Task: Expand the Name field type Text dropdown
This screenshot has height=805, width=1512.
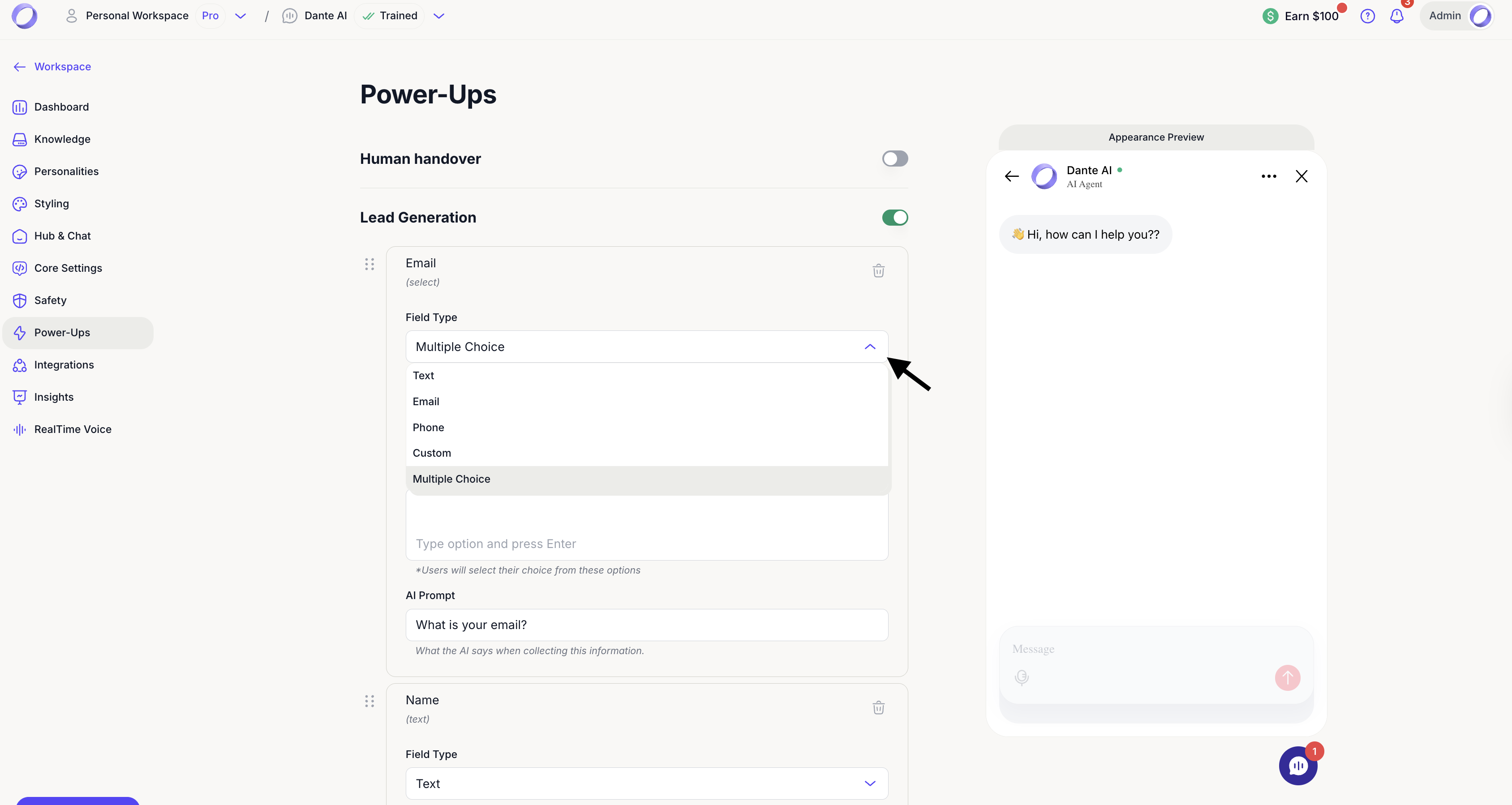Action: pos(869,784)
